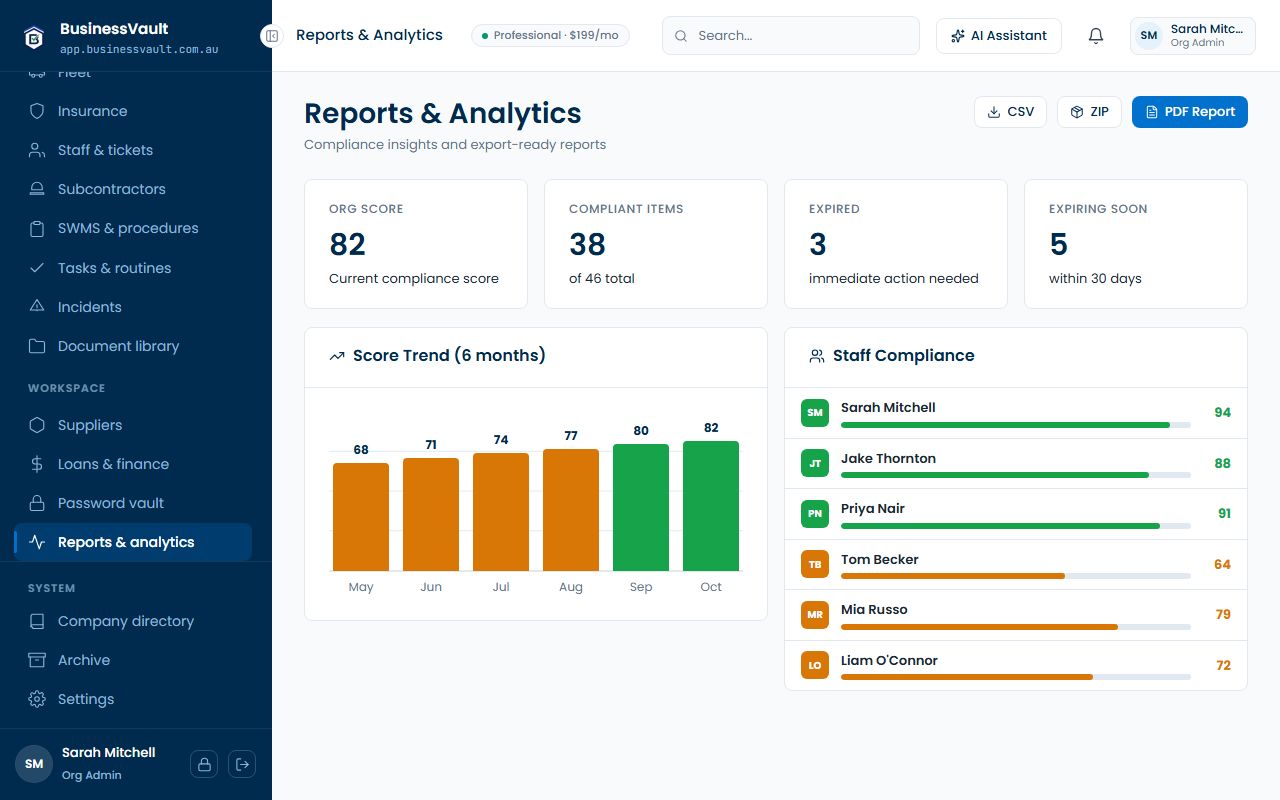Open the Expiring Soon card

click(x=1136, y=244)
